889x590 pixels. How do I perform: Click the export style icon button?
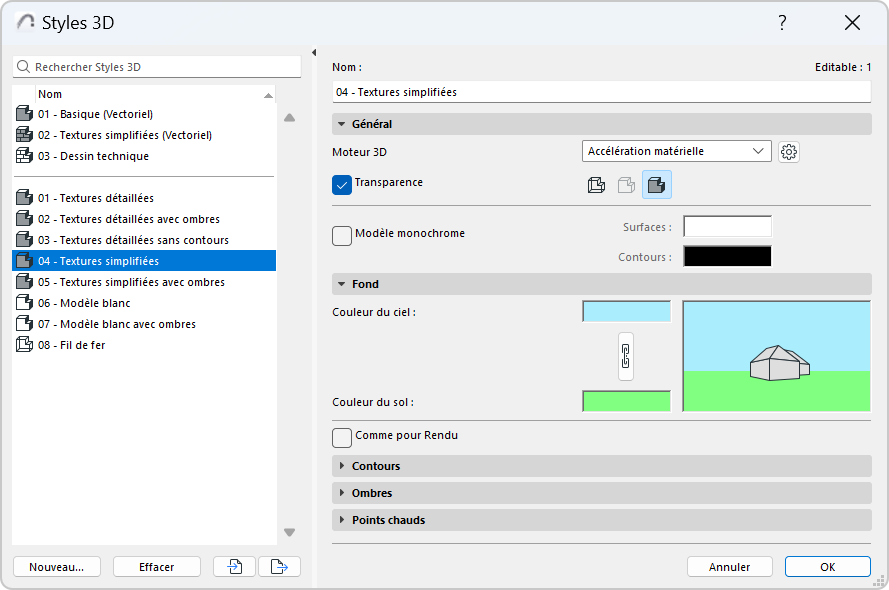pos(279,567)
